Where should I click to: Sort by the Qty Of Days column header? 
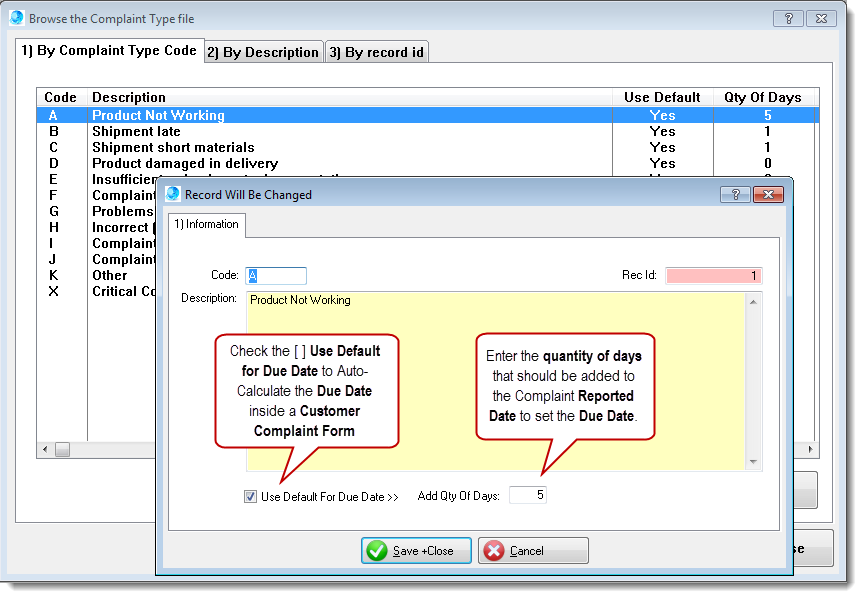coord(762,97)
